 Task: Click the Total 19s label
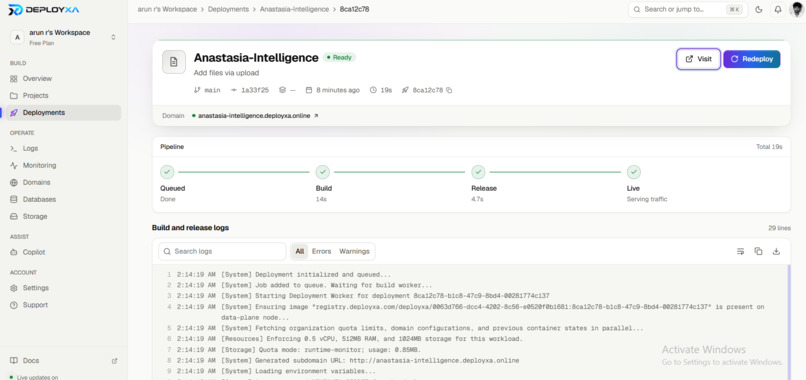(769, 147)
